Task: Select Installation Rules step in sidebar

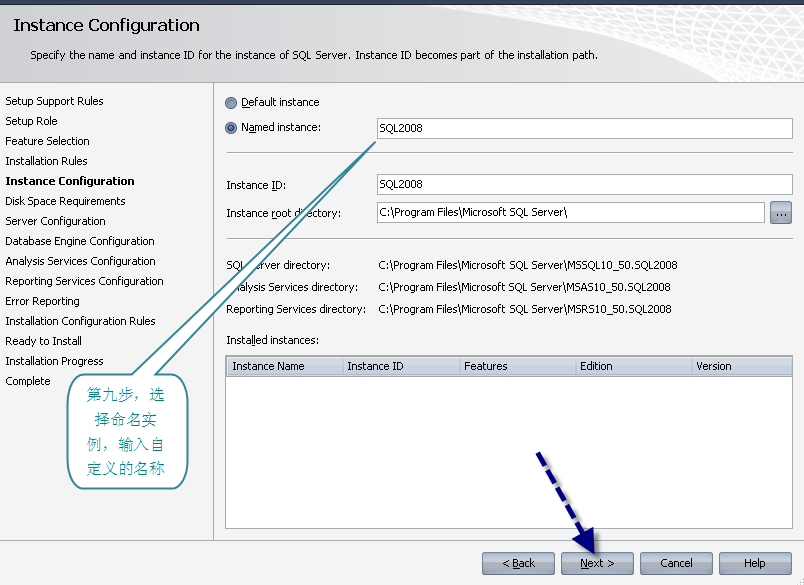Action: coord(46,161)
